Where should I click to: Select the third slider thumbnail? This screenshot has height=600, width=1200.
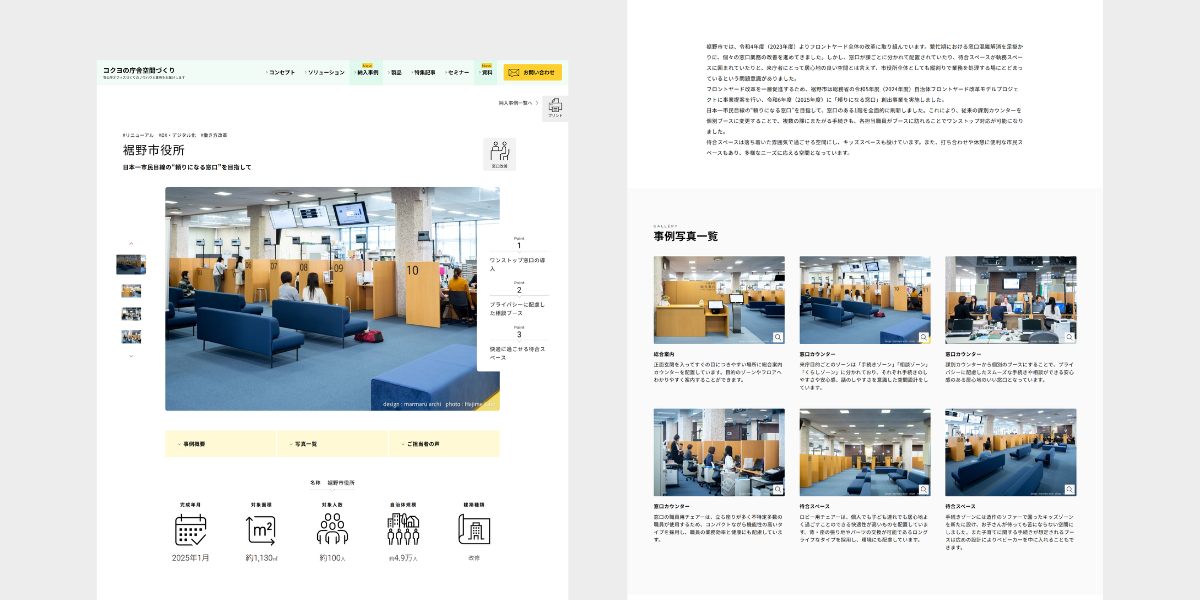coord(131,314)
